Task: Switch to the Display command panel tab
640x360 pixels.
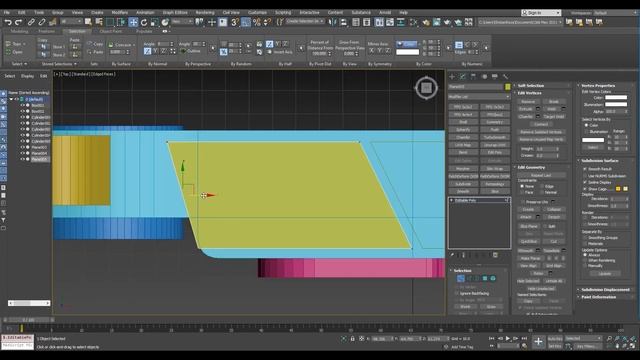Action: click(495, 76)
